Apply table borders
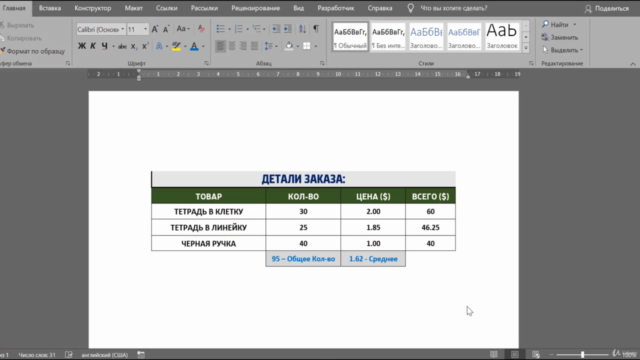Image resolution: width=640 pixels, height=360 pixels. pos(307,46)
